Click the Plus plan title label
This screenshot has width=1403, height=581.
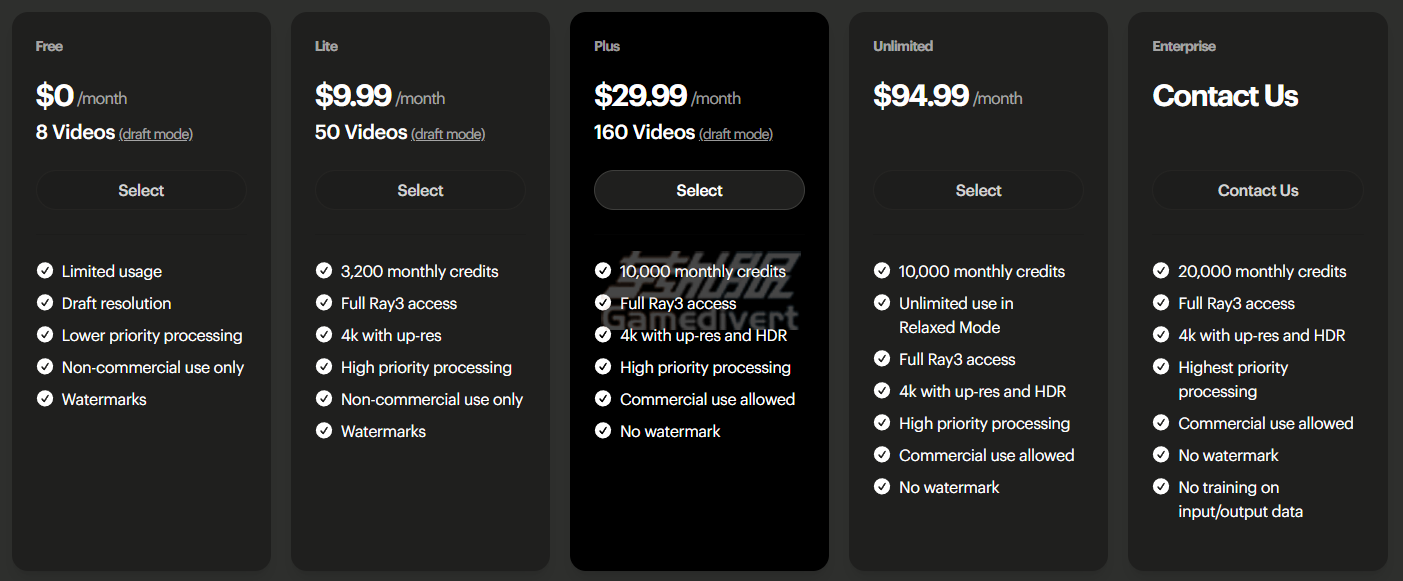pos(606,46)
